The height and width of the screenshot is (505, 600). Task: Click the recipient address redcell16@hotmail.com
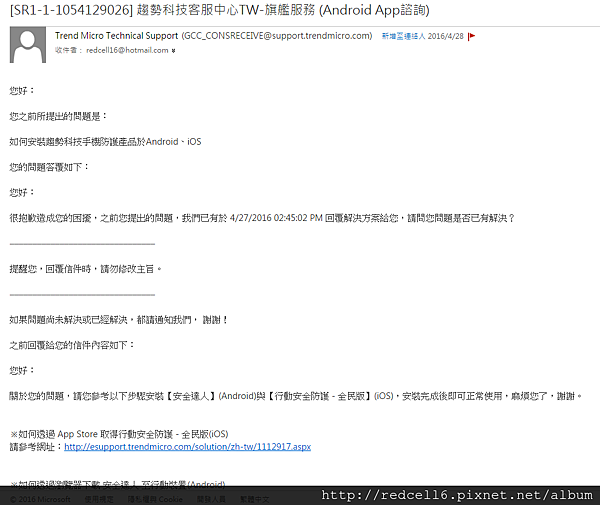pyautogui.click(x=127, y=50)
